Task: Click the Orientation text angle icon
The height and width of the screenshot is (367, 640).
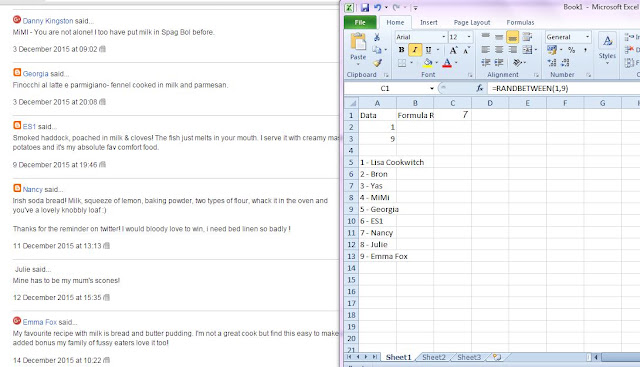Action: pos(517,62)
